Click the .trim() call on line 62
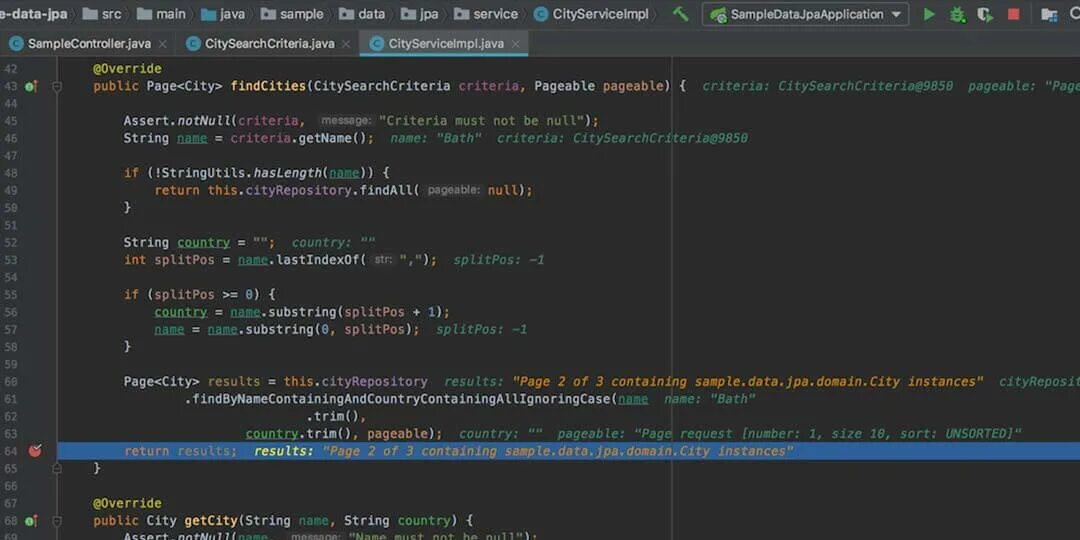1080x540 pixels. [332, 416]
